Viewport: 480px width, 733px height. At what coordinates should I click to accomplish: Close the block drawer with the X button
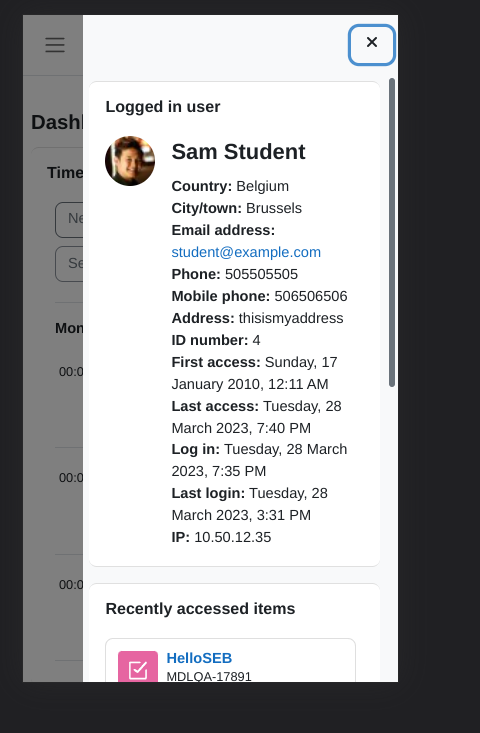click(x=372, y=44)
